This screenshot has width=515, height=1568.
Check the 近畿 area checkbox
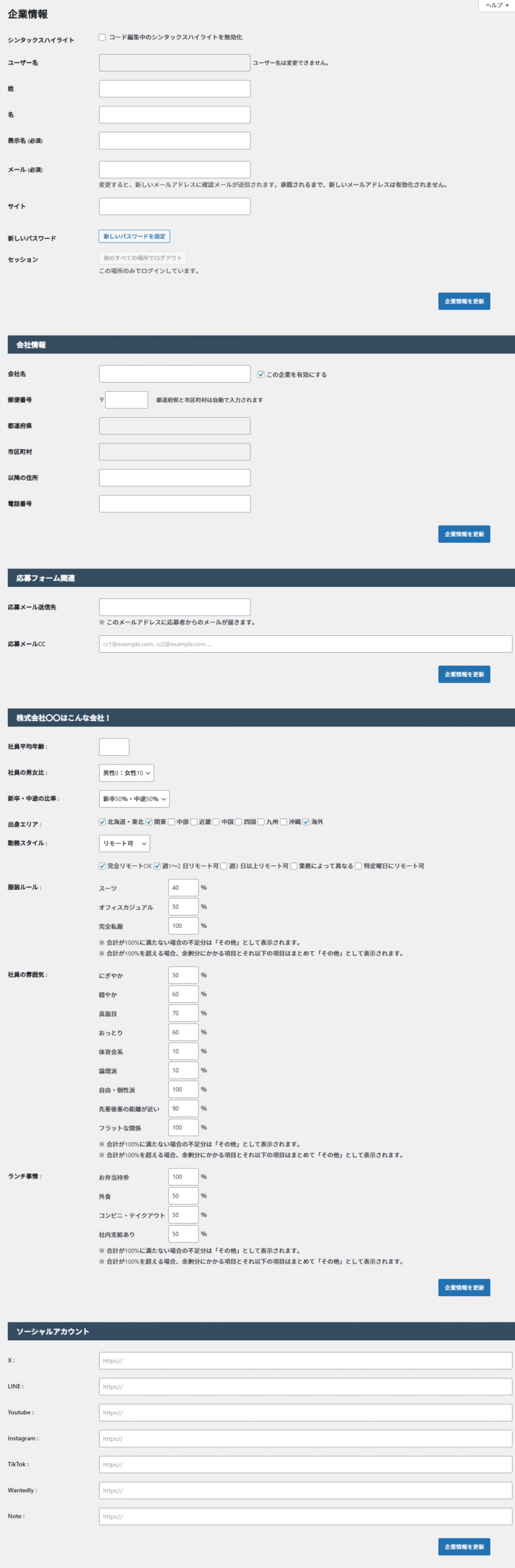194,822
